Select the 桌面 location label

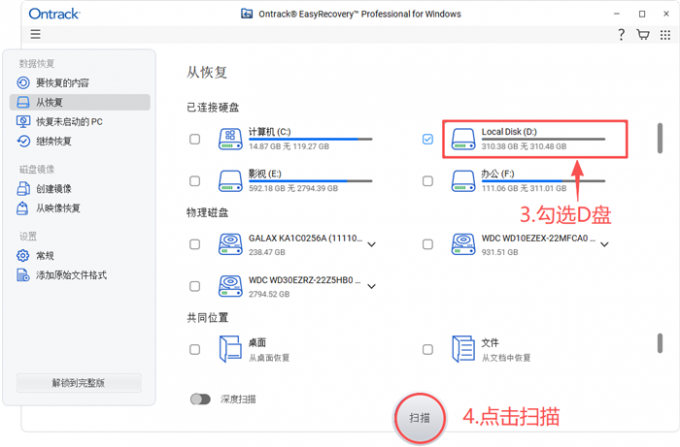(257, 343)
